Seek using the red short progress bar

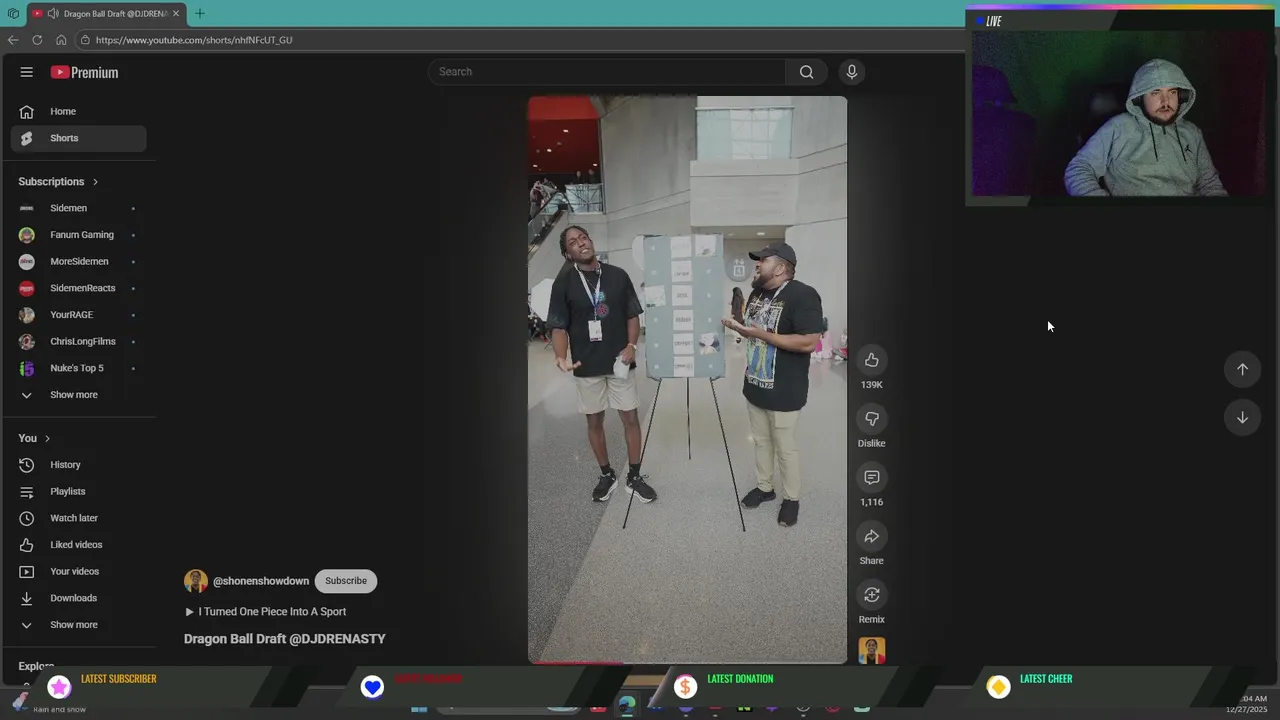687,662
